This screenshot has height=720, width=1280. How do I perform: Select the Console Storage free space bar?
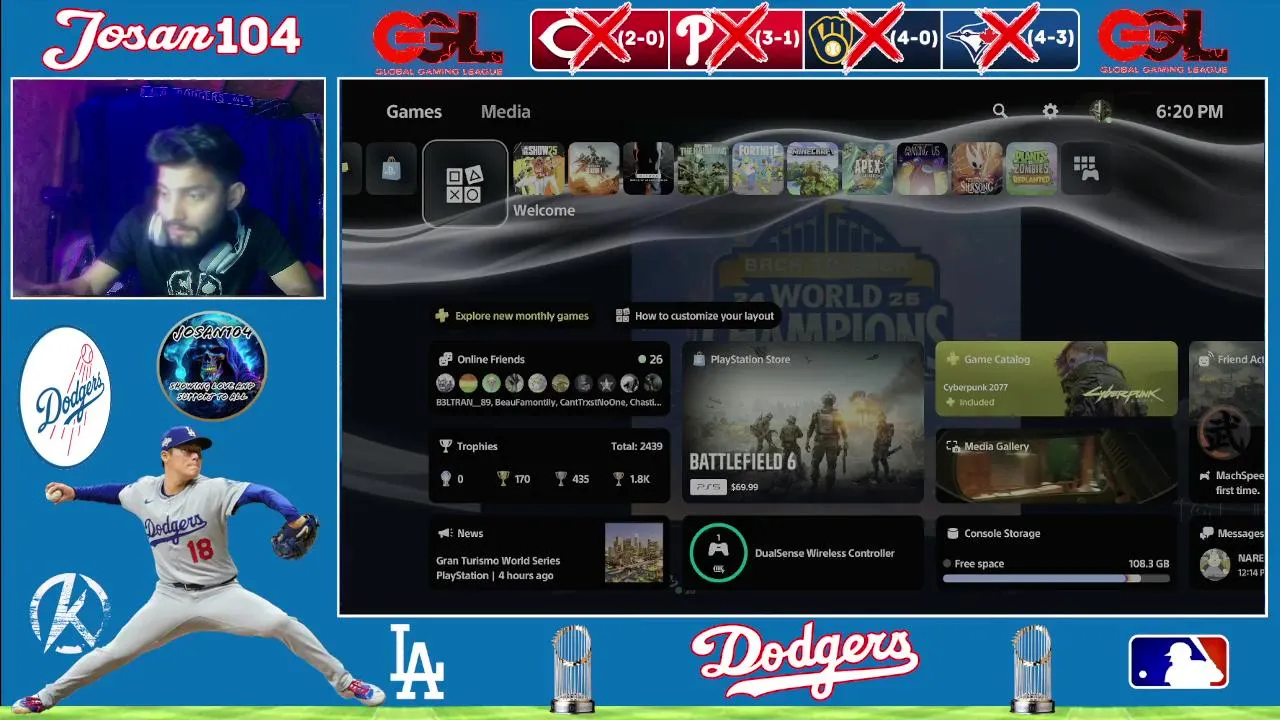pyautogui.click(x=1056, y=578)
